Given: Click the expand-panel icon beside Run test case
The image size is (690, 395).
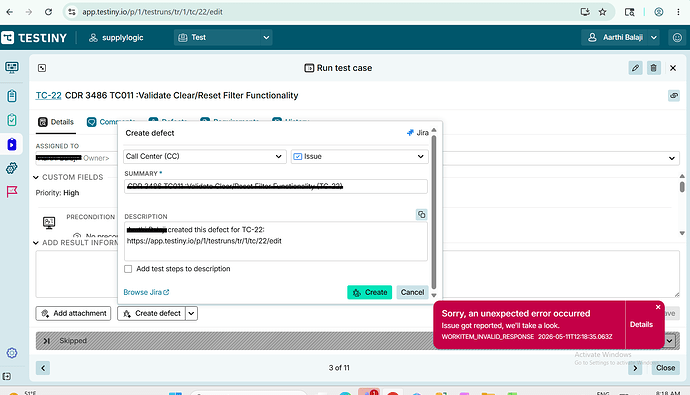Looking at the screenshot, I should pos(42,68).
